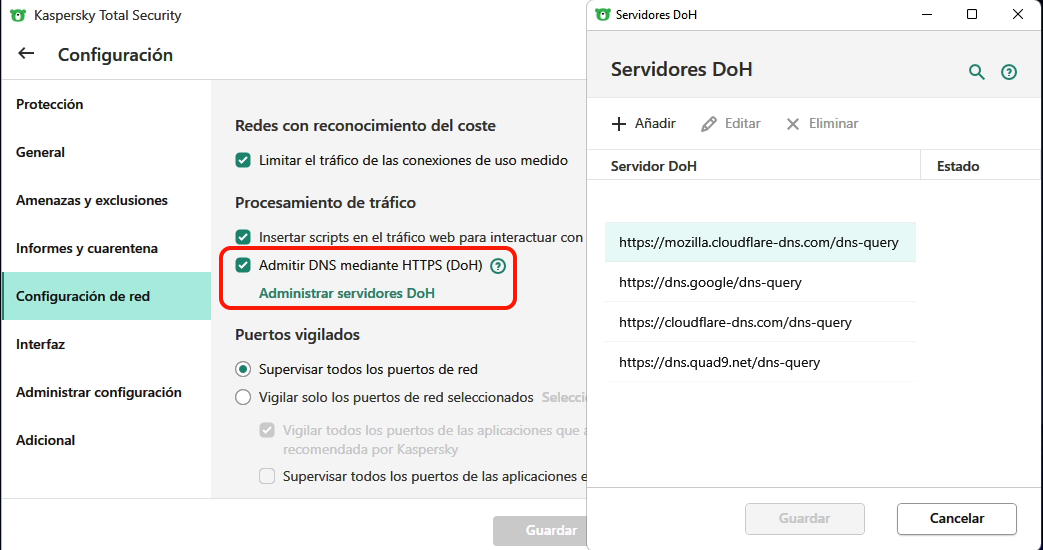
Task: Toggle Limitar el tráfico de conexiones de uso medido
Action: (x=243, y=160)
